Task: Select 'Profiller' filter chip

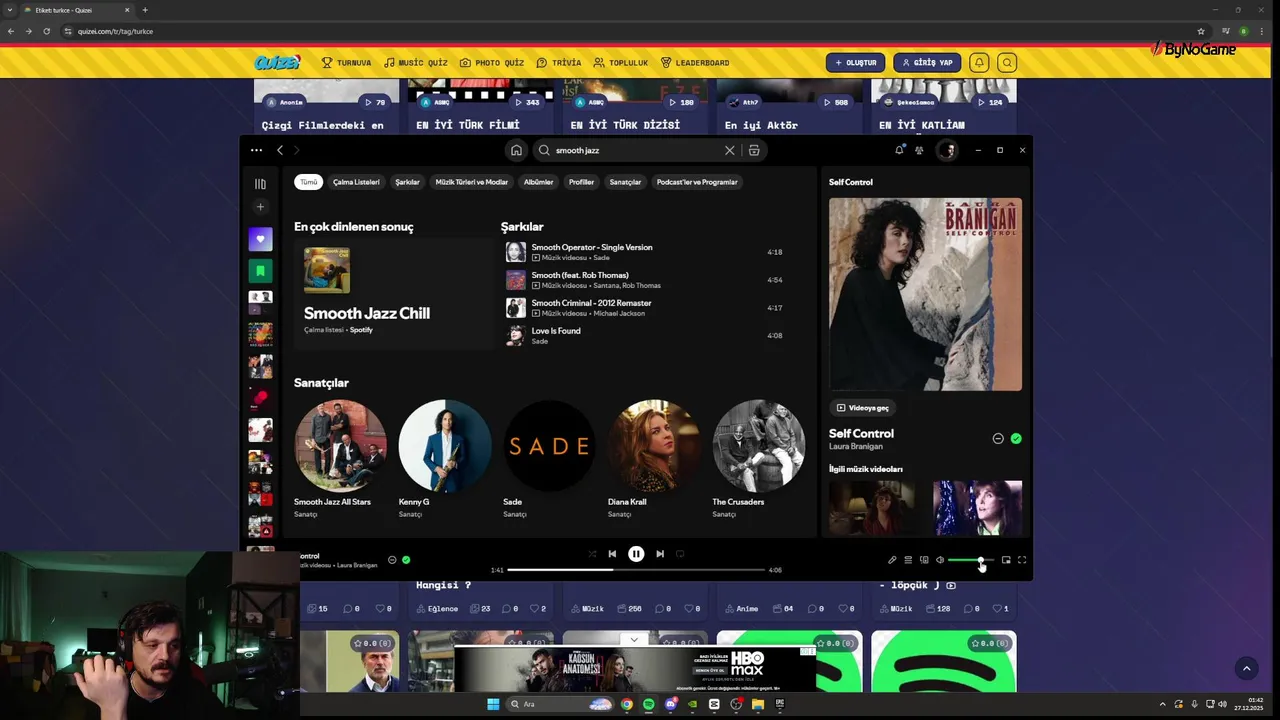Action: click(x=581, y=182)
